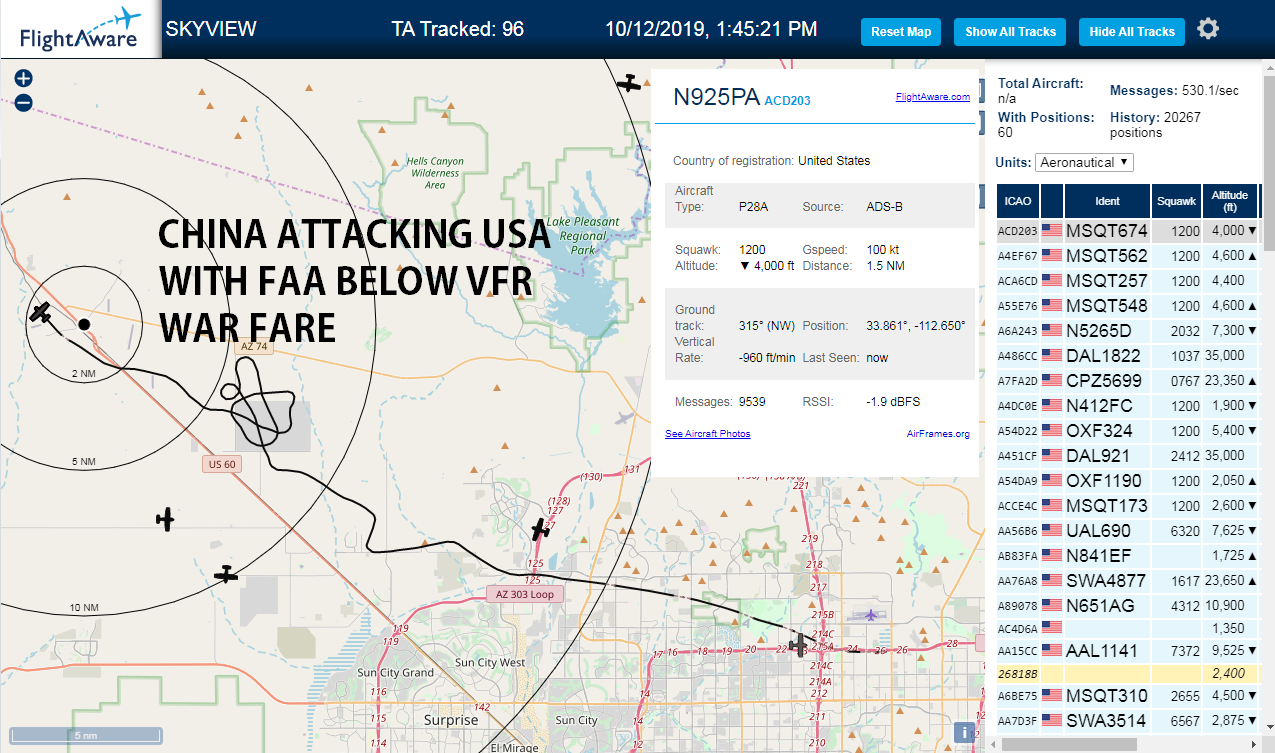Select MSQT257 aircraft row

pyautogui.click(x=1127, y=281)
